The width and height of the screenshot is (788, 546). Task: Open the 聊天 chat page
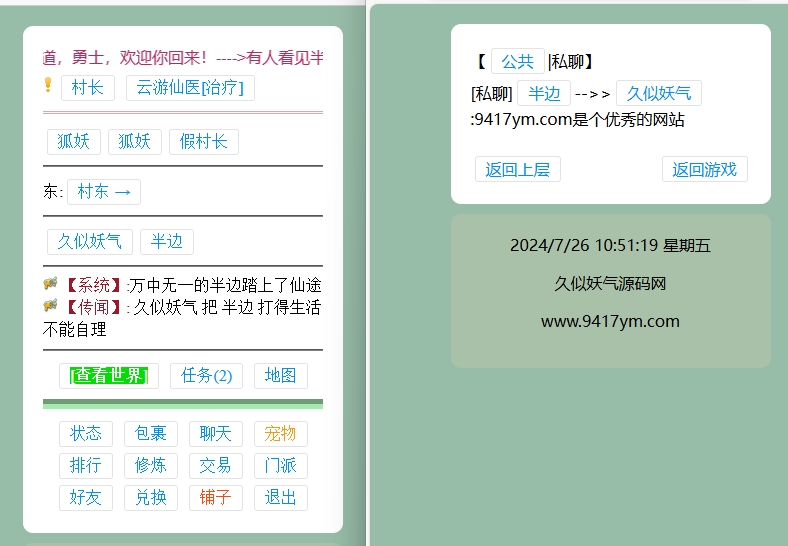pos(216,433)
